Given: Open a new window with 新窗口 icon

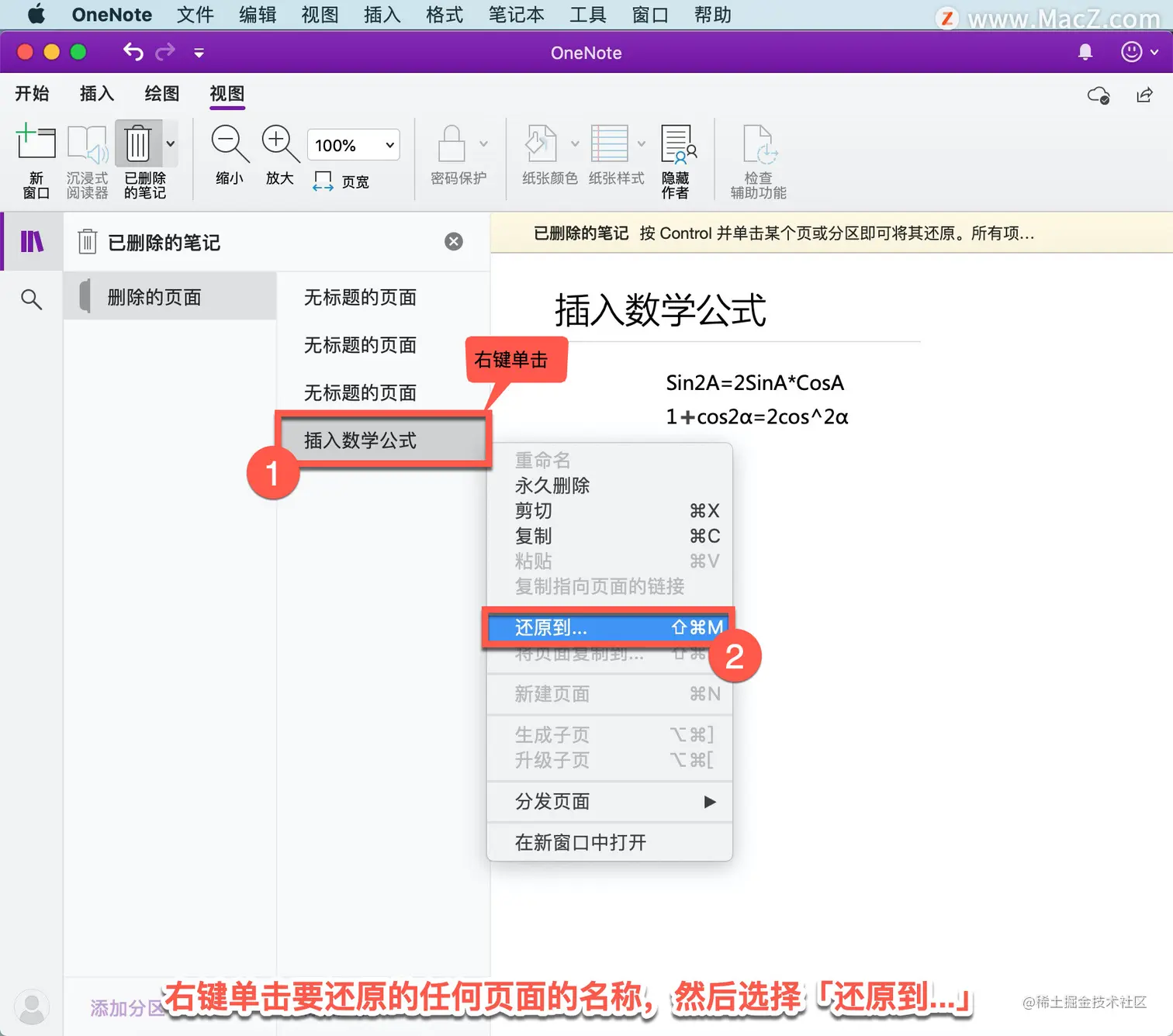Looking at the screenshot, I should (x=36, y=161).
